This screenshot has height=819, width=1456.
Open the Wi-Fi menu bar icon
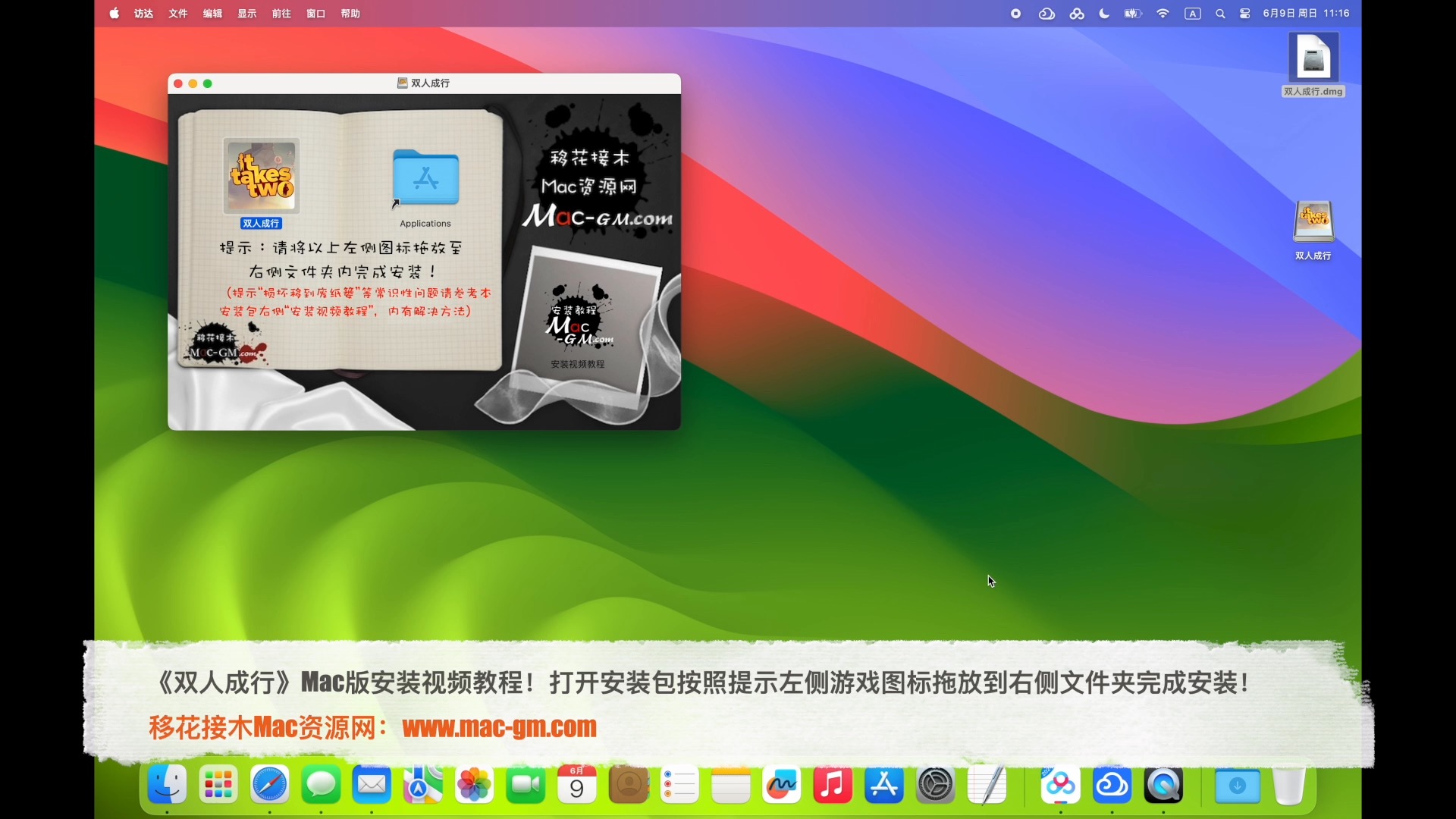coord(1163,14)
